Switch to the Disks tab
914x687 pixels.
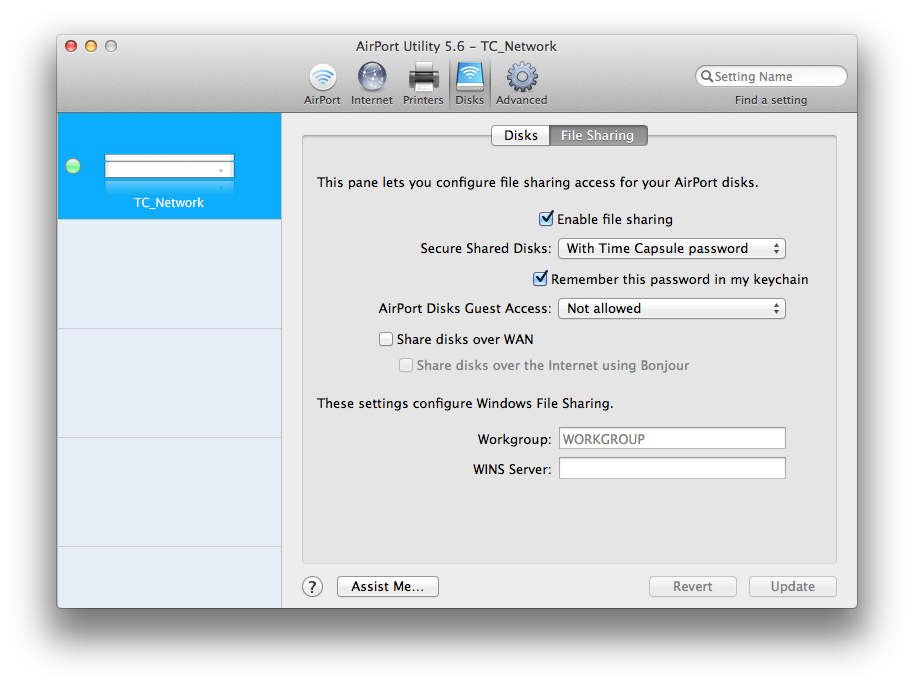pyautogui.click(x=521, y=135)
